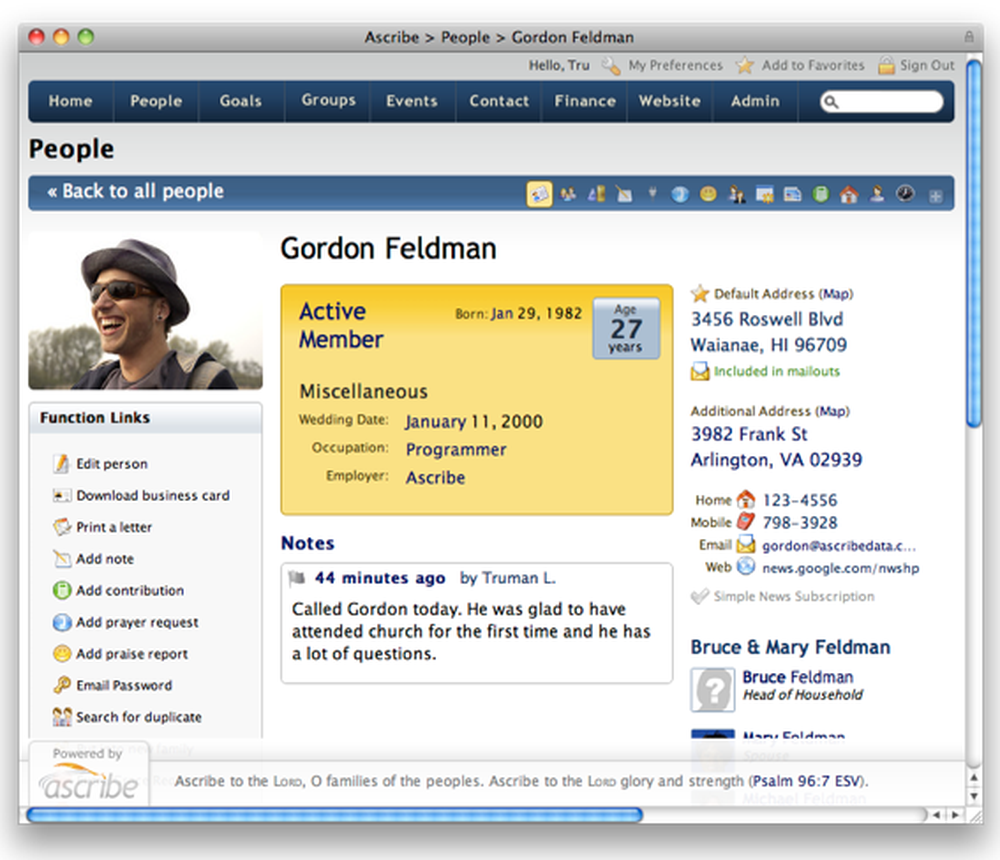This screenshot has width=1000, height=860.
Task: Open the Map link for Default Address
Action: pyautogui.click(x=836, y=293)
